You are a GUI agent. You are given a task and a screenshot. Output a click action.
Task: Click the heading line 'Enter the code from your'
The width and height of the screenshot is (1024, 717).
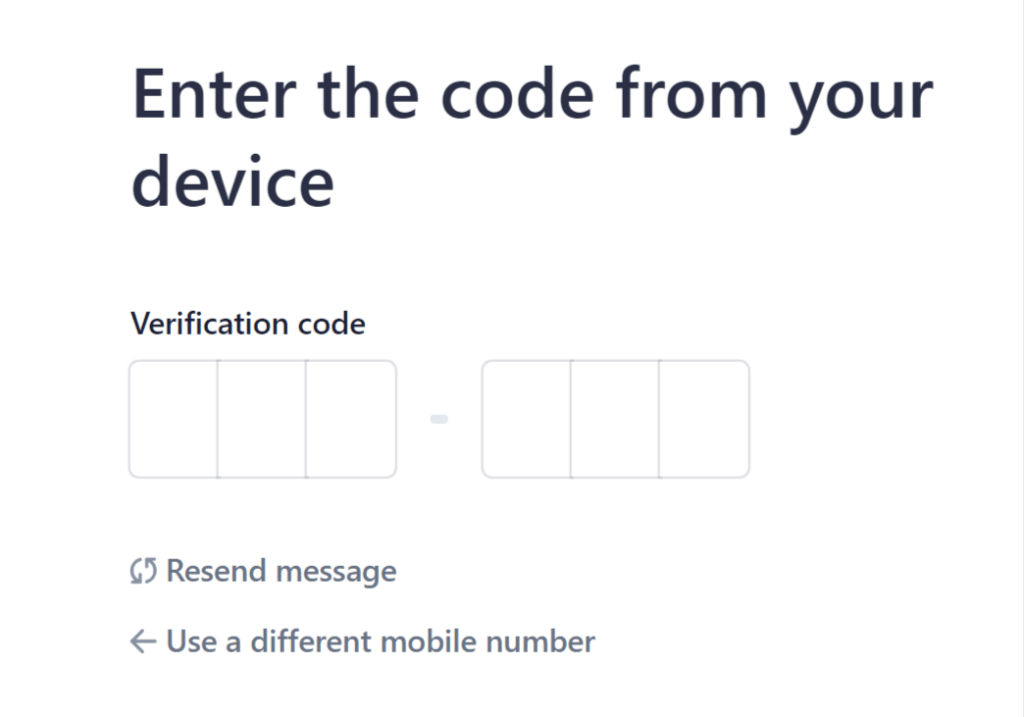point(532,97)
